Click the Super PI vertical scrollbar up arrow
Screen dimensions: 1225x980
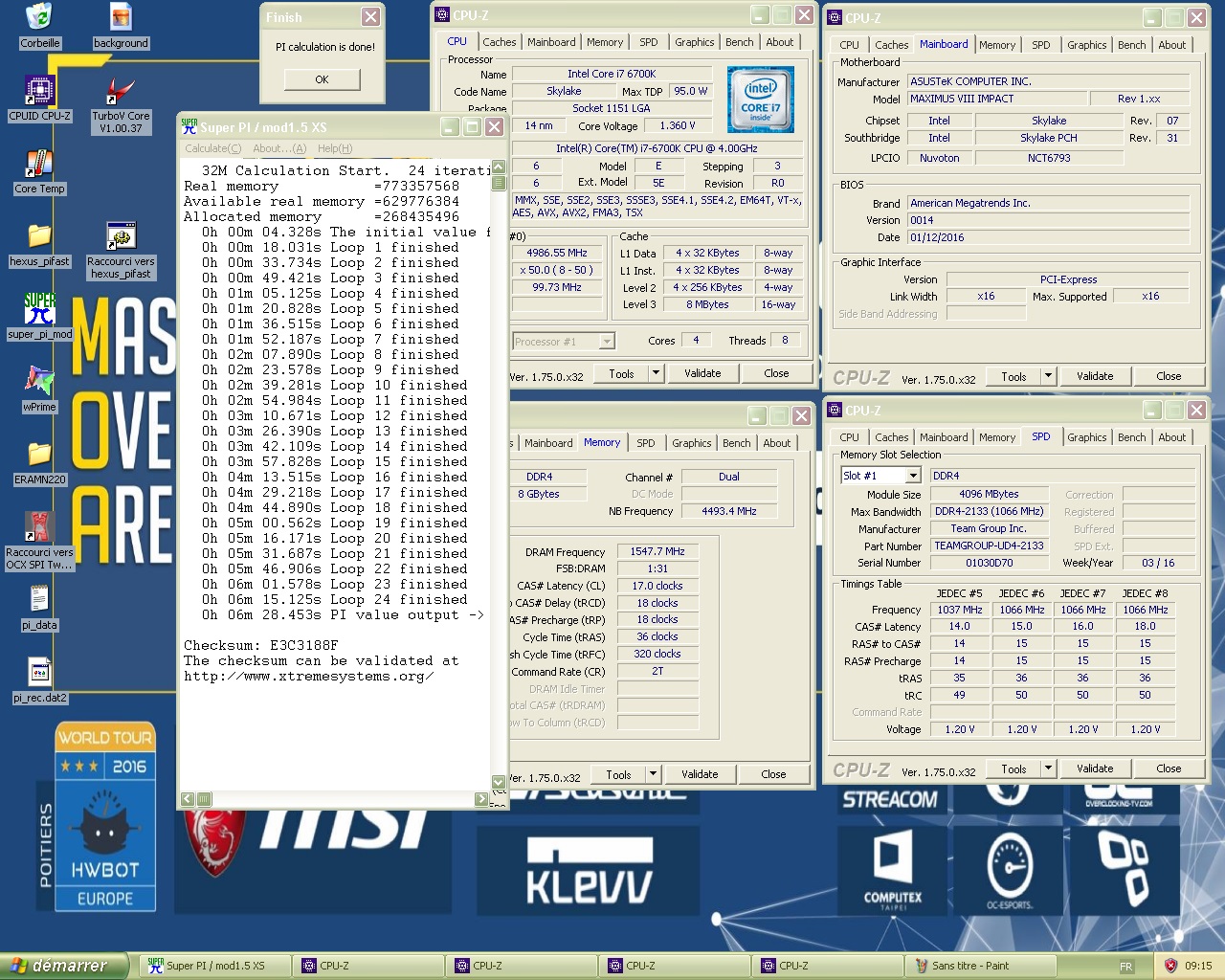499,168
